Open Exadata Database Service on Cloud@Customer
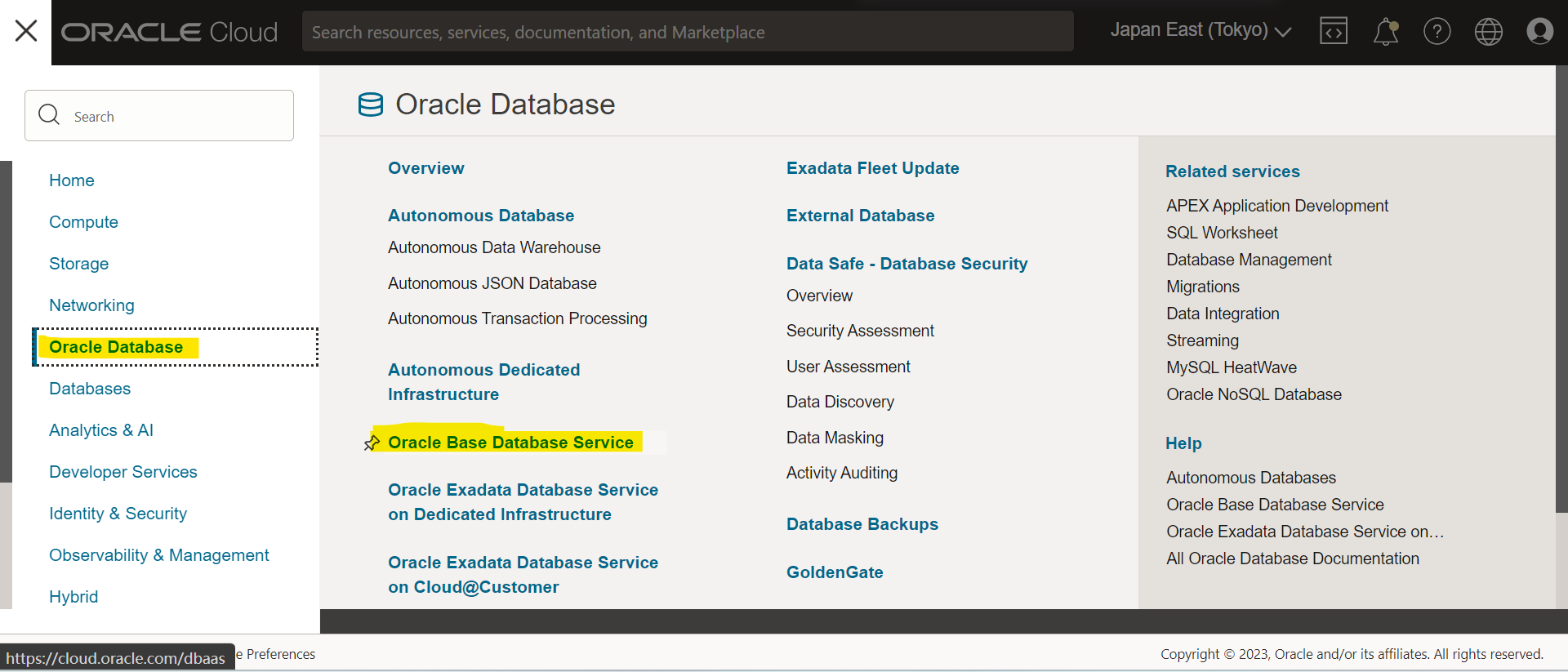Image resolution: width=1568 pixels, height=672 pixels. pos(523,575)
